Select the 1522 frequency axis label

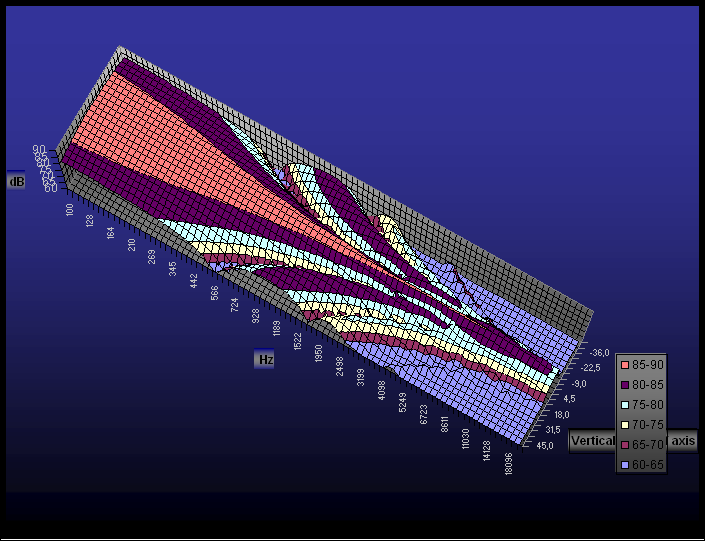(x=297, y=340)
